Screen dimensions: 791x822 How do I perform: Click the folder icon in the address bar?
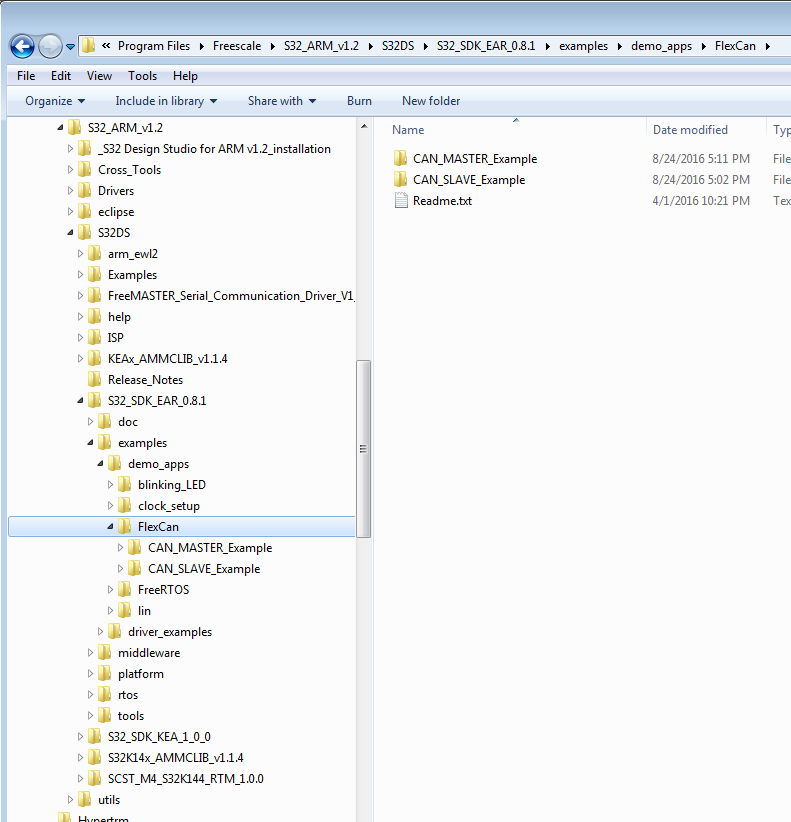tap(89, 46)
